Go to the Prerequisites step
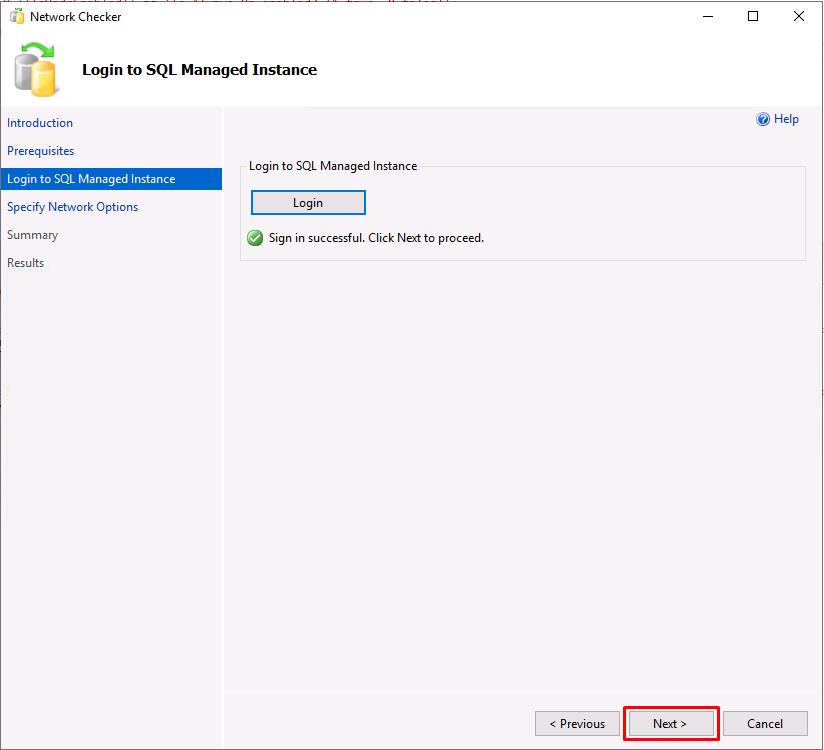 tap(40, 151)
